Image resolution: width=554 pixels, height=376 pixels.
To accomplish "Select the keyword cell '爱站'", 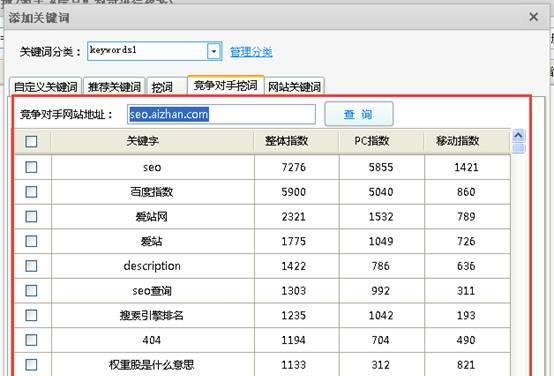I will 152,241.
